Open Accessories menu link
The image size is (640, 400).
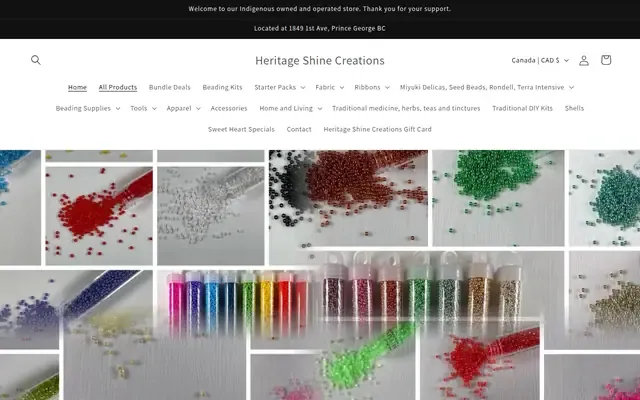(x=229, y=108)
